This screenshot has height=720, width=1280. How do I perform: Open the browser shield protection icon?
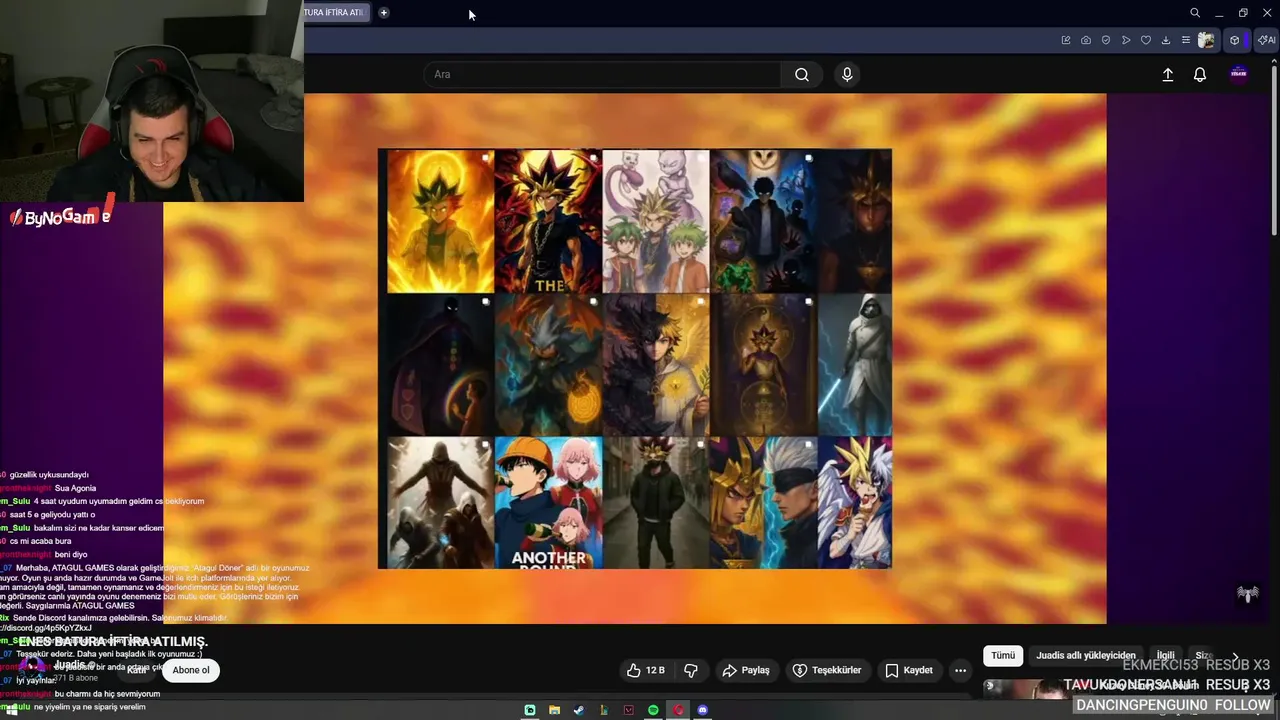1106,40
